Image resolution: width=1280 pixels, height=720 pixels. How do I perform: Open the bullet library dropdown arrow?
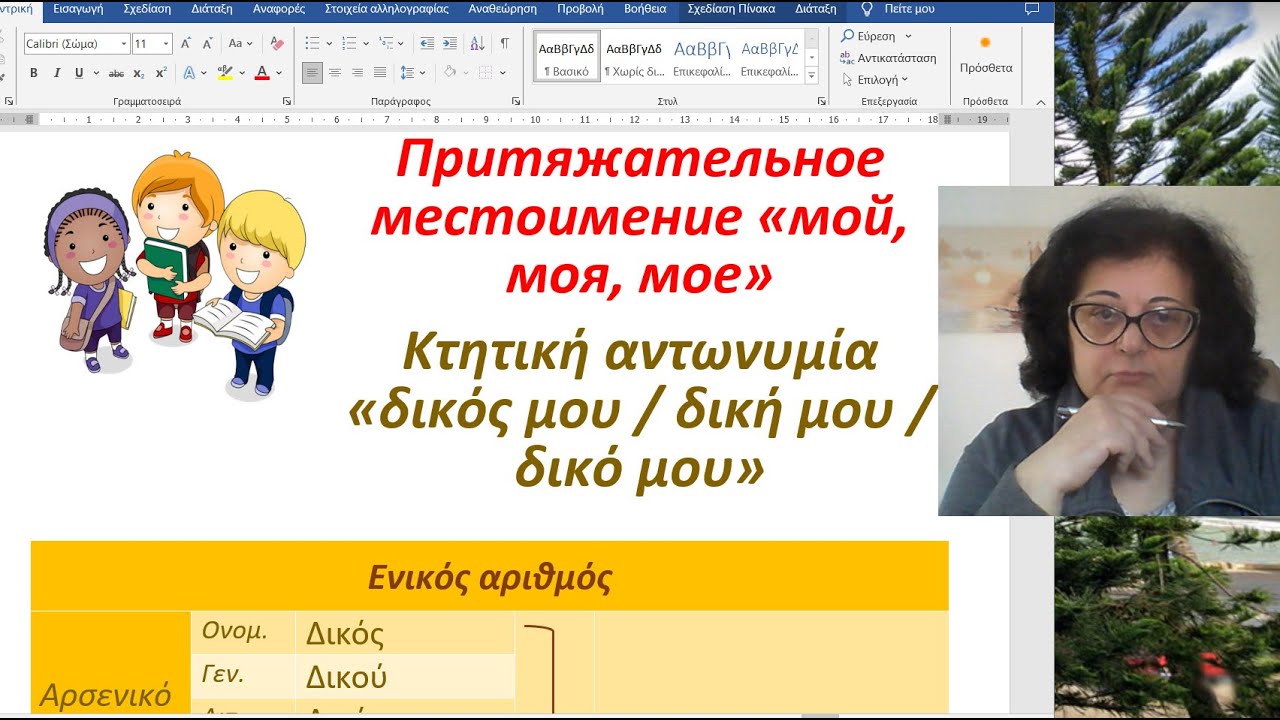[329, 44]
